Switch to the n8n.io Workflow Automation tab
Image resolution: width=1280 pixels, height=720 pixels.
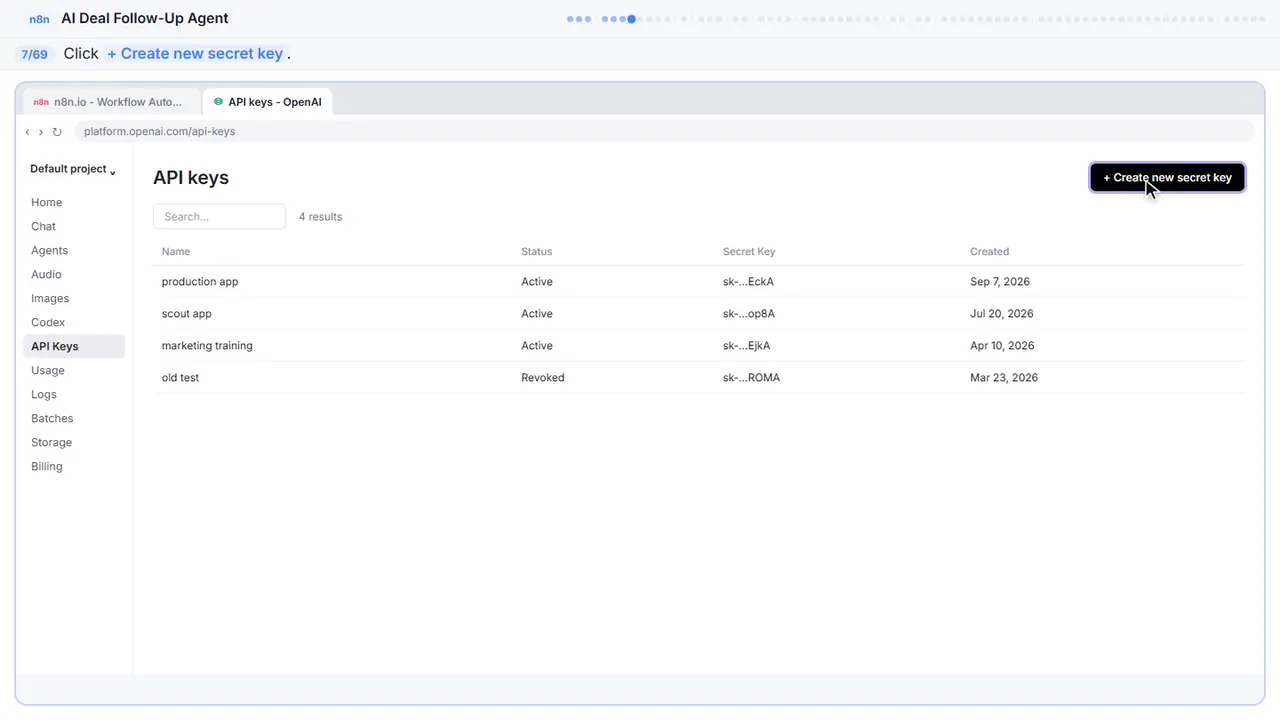point(108,102)
